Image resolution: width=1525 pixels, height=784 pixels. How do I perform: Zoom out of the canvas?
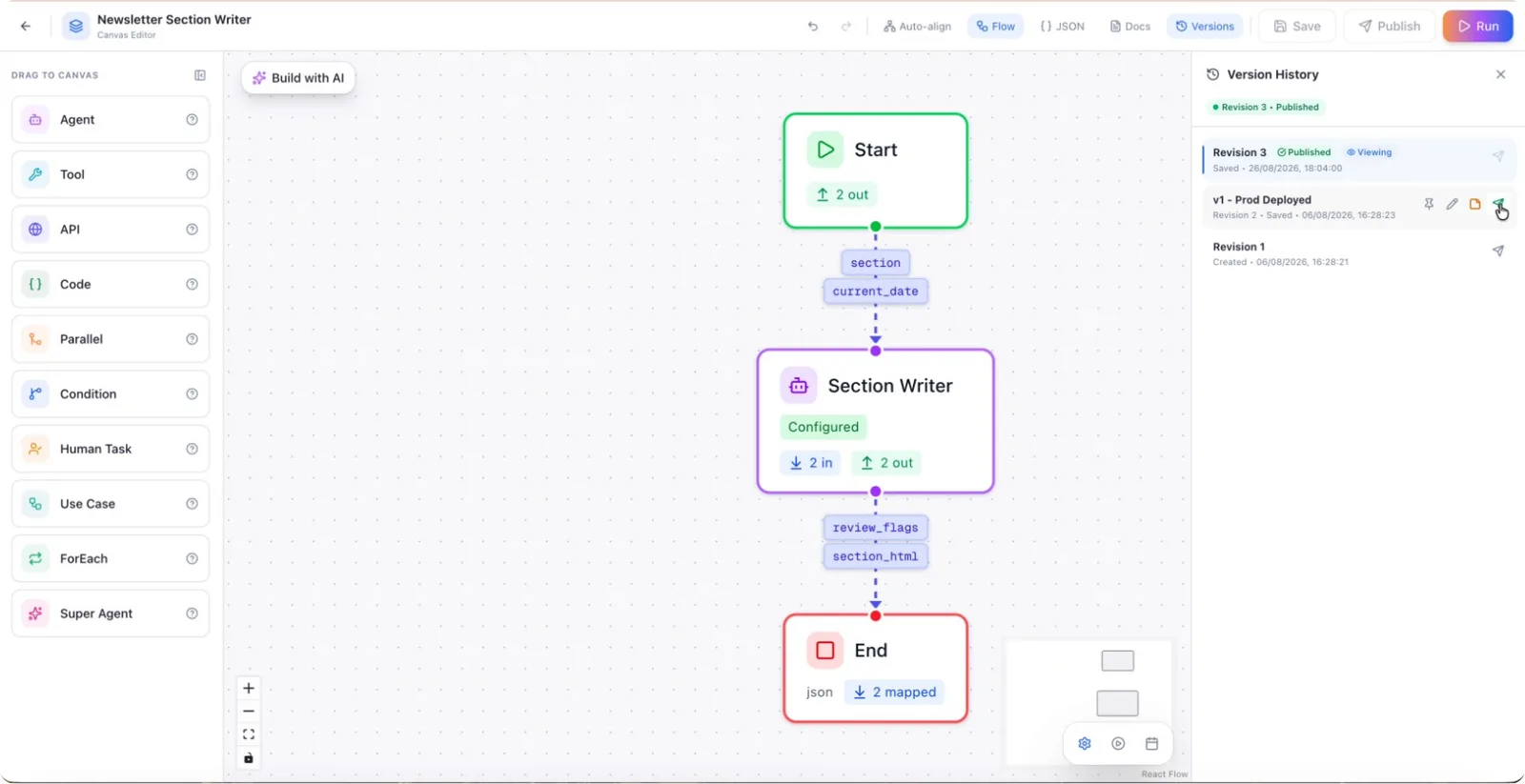(249, 712)
